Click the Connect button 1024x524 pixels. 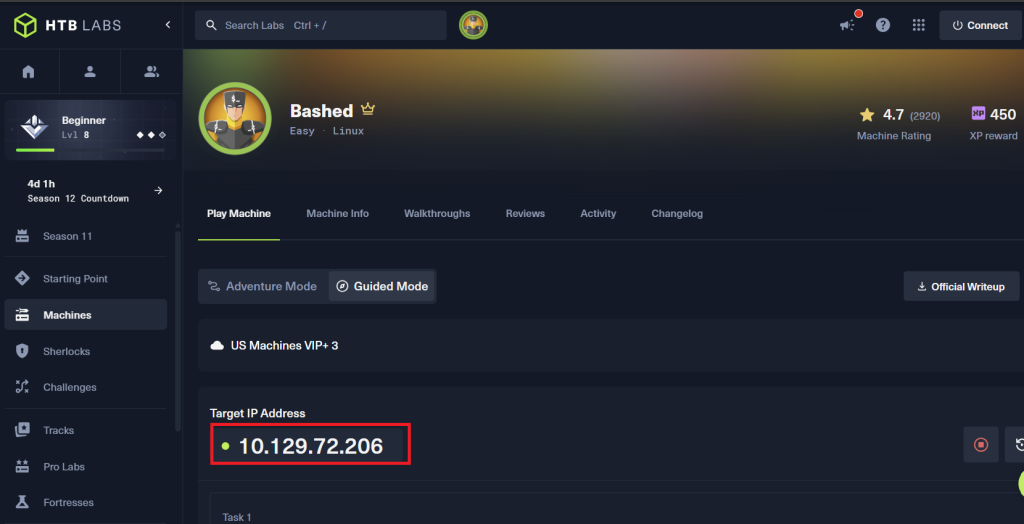(x=980, y=25)
